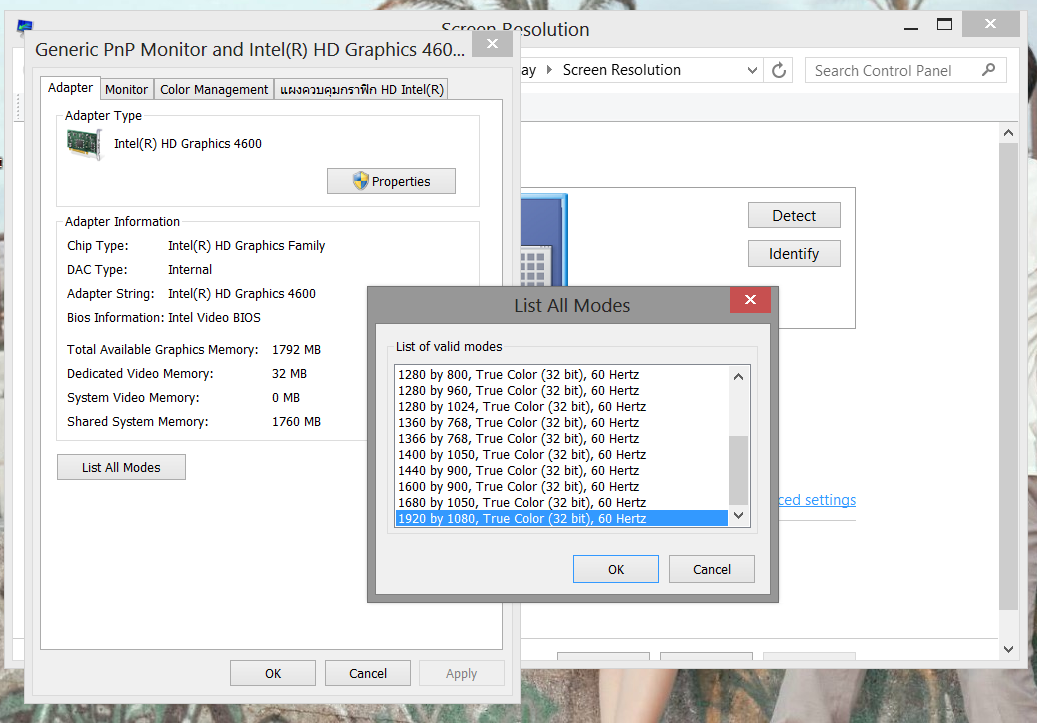Refresh the Screen Resolution address bar

778,70
